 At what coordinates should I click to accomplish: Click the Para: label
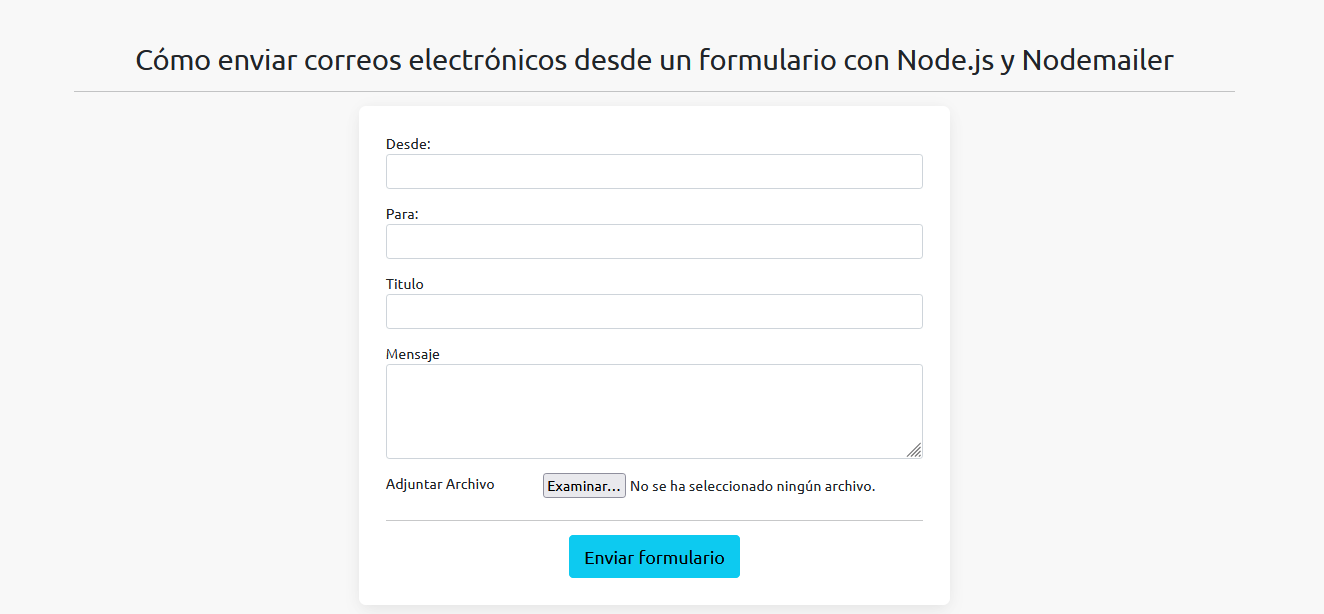point(402,214)
